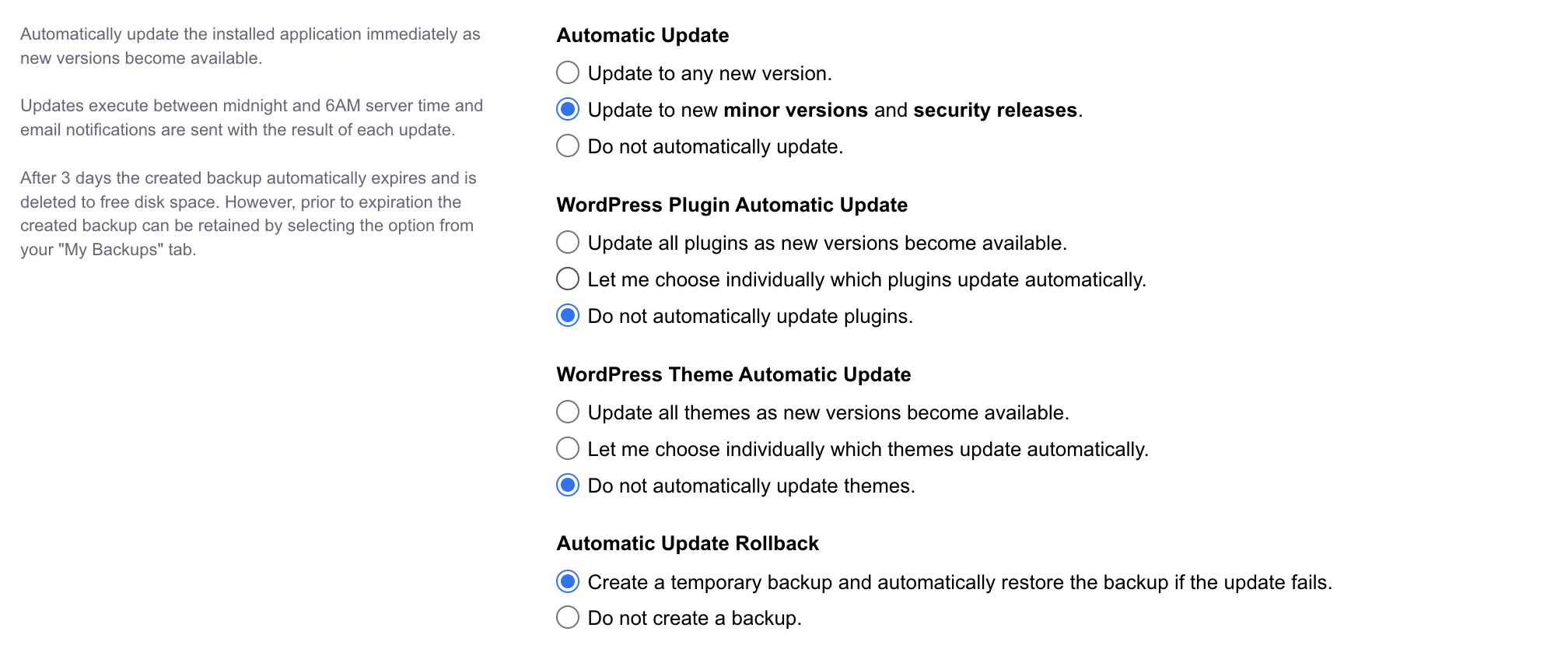Click the "Automatic Update Rollback" heading
The image size is (1568, 663).
pos(688,543)
